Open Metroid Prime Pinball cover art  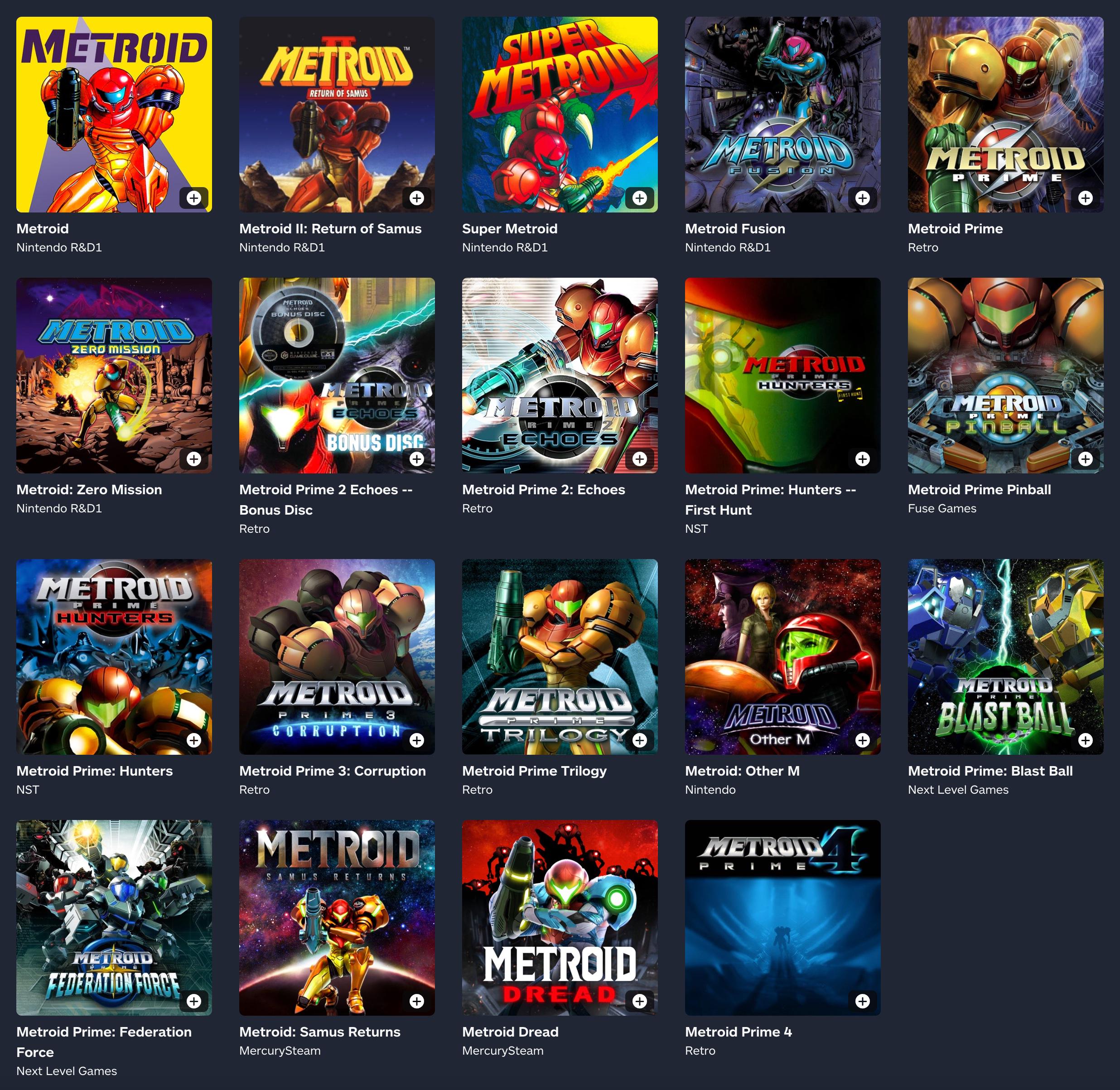(1005, 376)
